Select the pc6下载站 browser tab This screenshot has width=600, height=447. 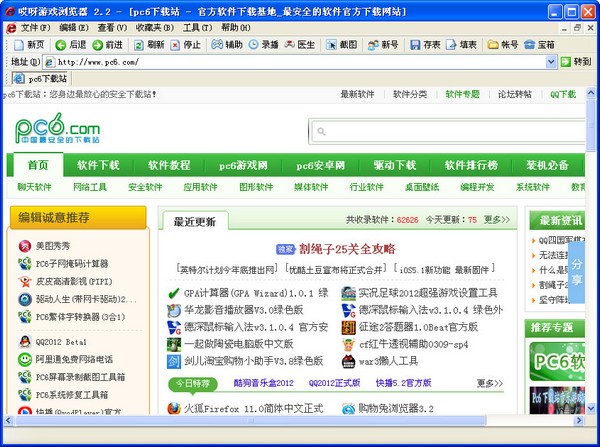[40, 78]
